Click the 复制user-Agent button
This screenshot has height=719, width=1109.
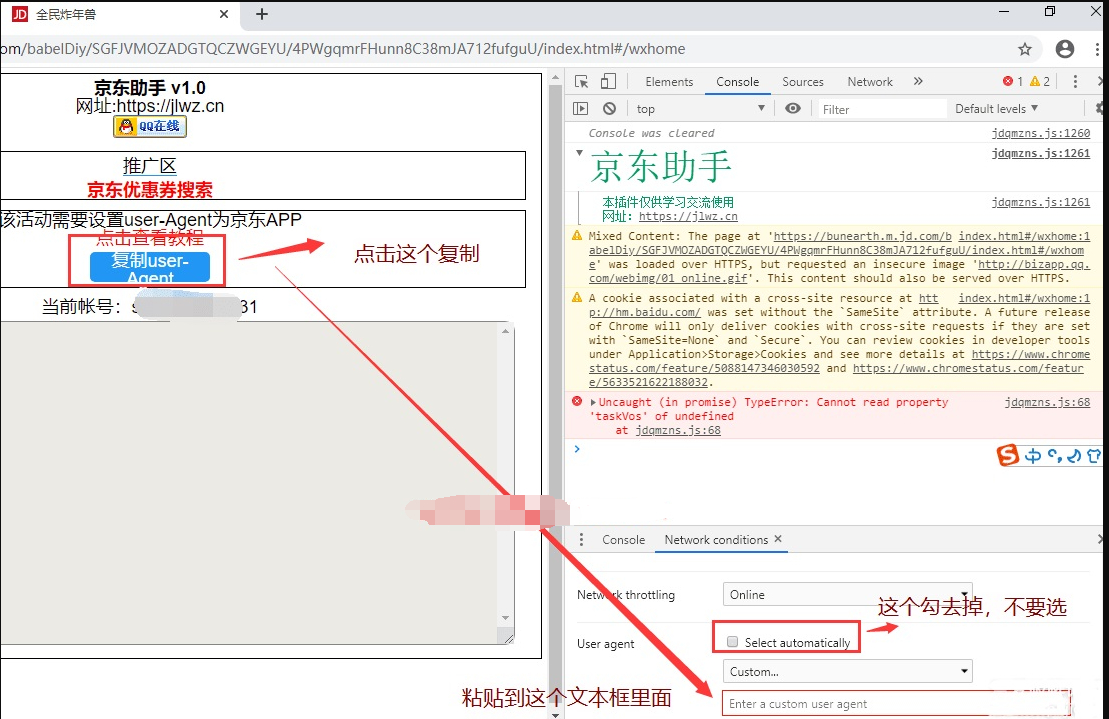pyautogui.click(x=150, y=267)
